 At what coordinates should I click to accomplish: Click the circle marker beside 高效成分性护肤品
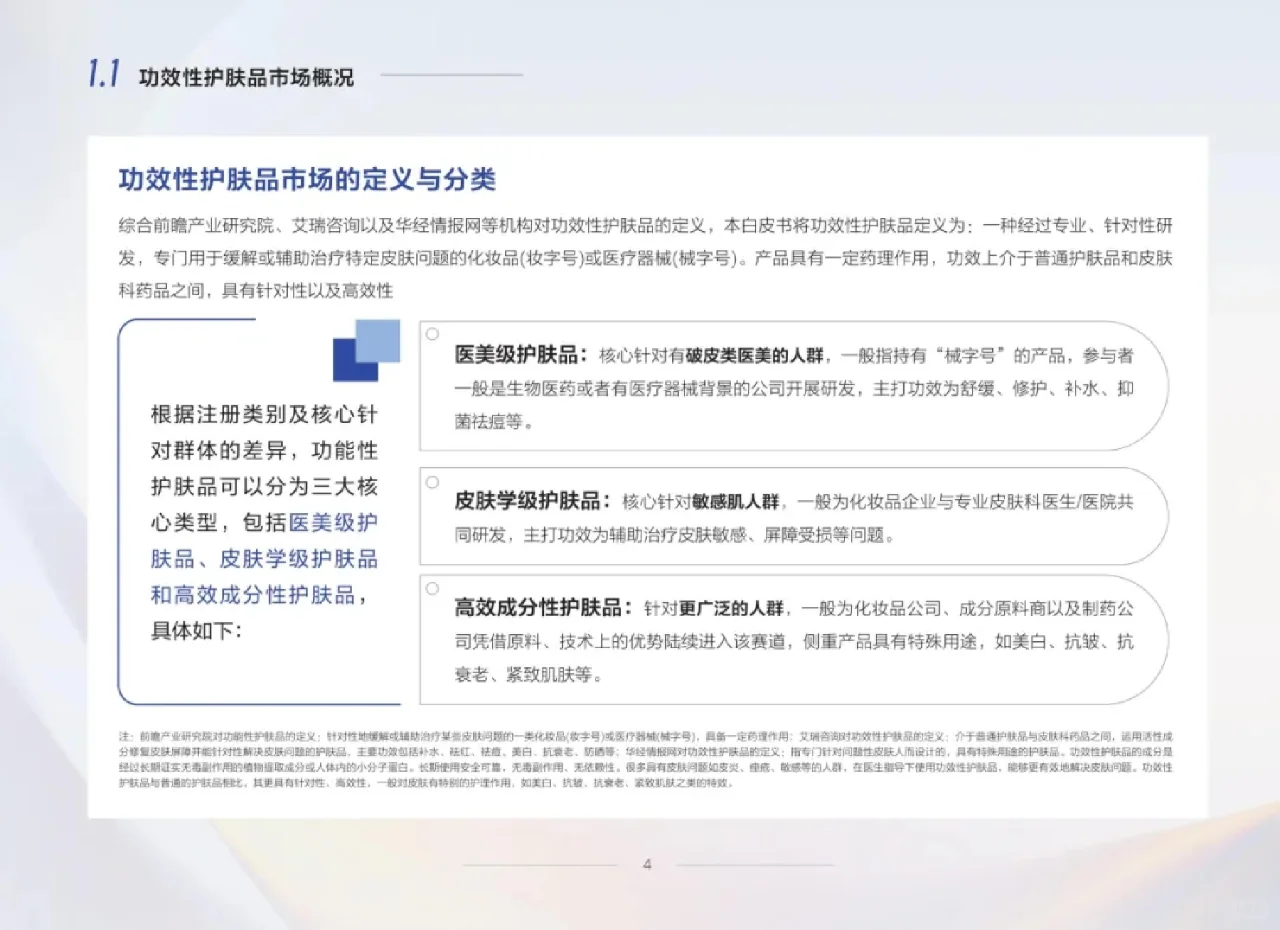click(x=432, y=589)
